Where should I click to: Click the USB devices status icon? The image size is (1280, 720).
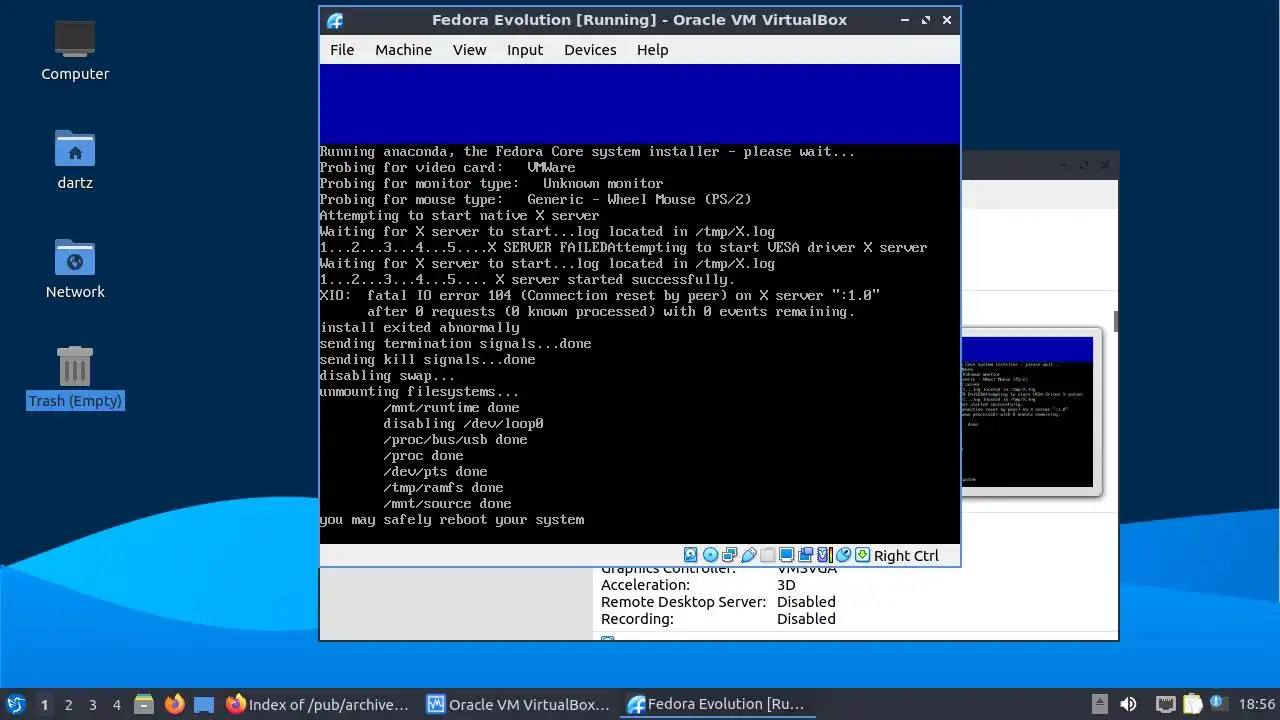(749, 555)
